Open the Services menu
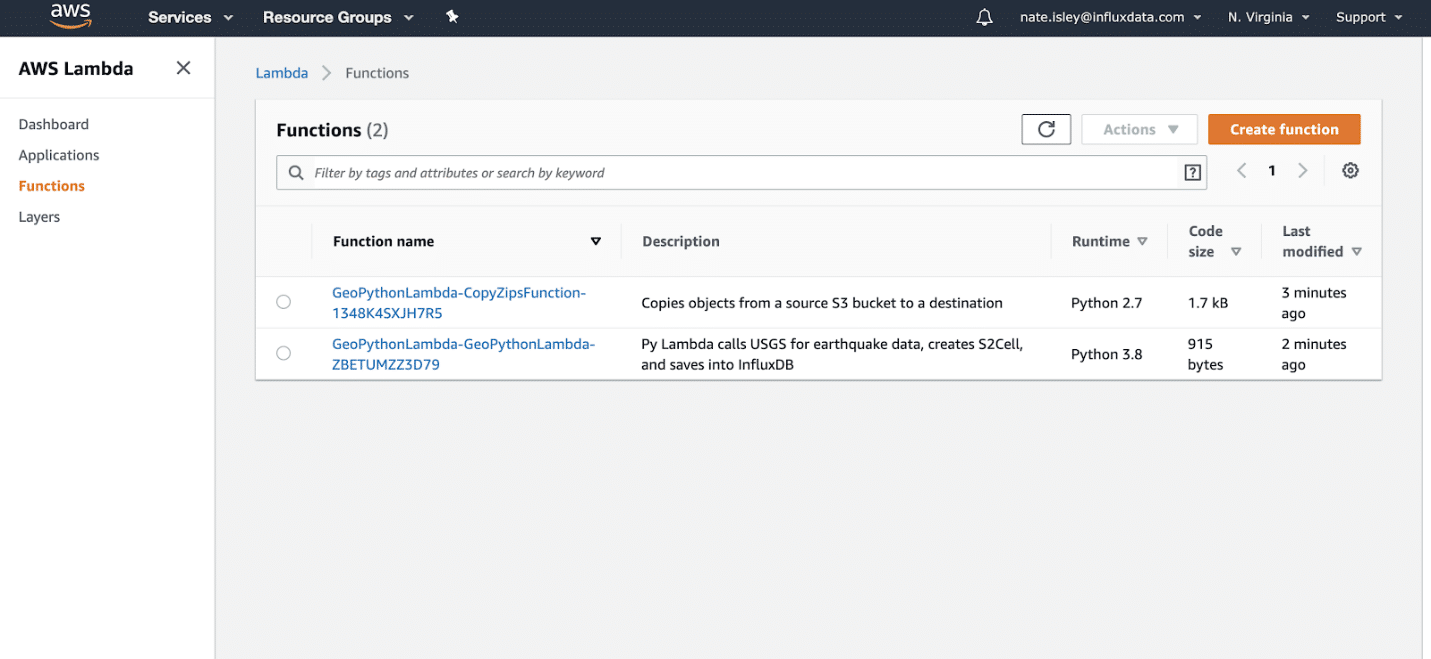This screenshot has width=1431, height=659. point(189,17)
